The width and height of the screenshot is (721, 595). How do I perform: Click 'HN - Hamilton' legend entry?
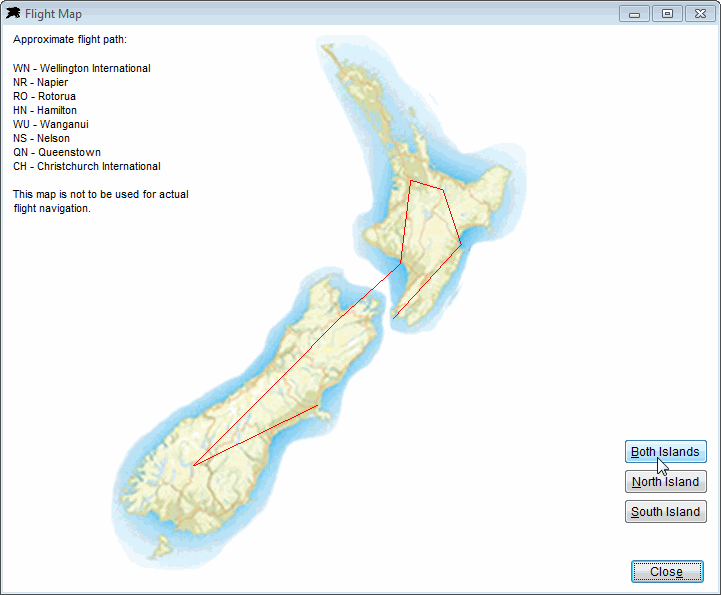pos(45,110)
